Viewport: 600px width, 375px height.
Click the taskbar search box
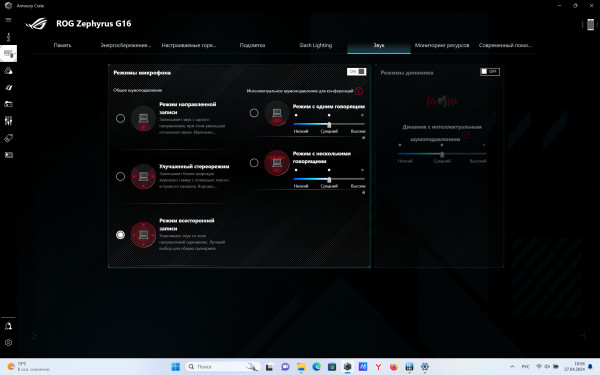[223, 367]
